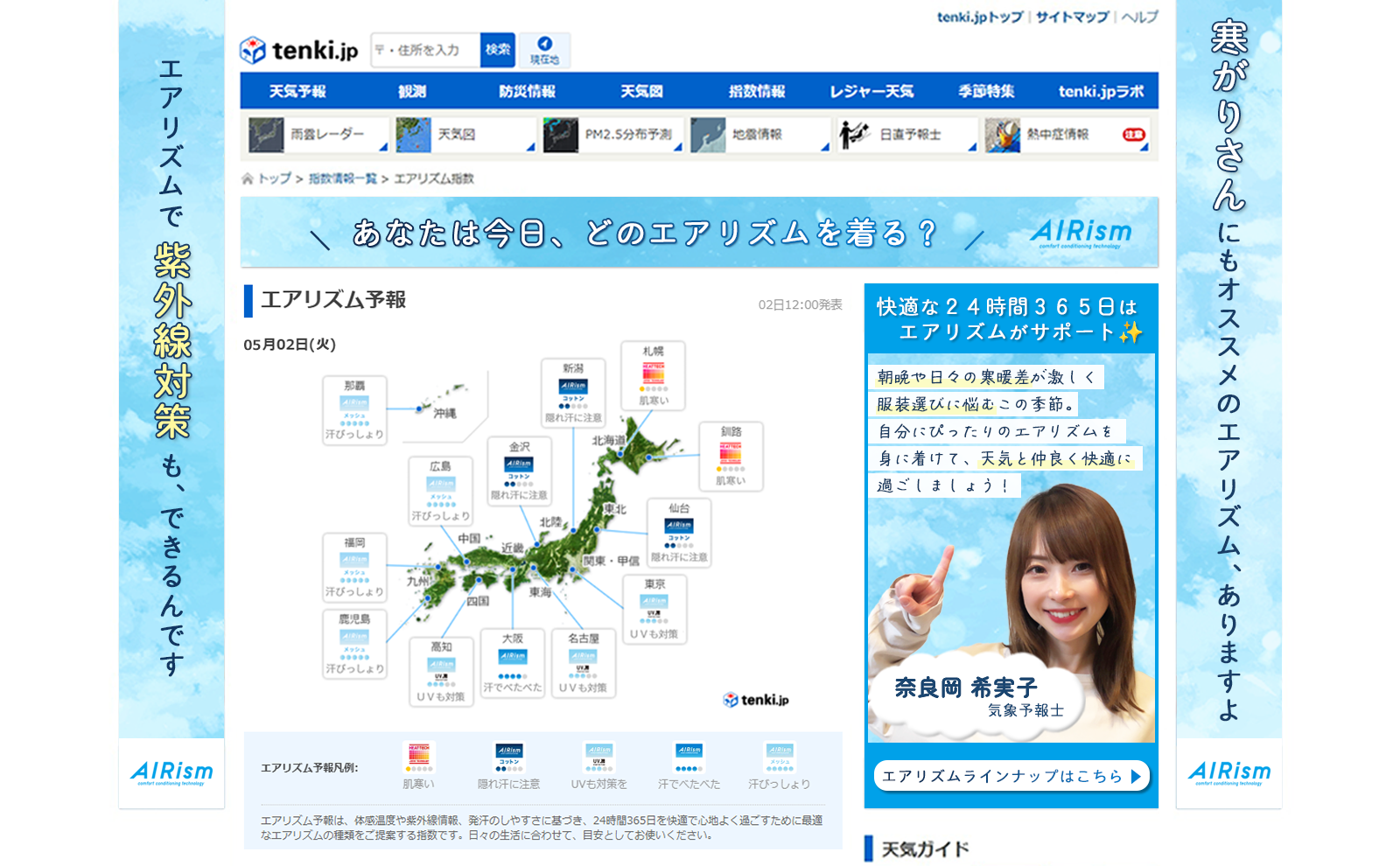Click the 指数情報一覧 breadcrumb link
This screenshot has height=866, width=1400.
pos(342,178)
